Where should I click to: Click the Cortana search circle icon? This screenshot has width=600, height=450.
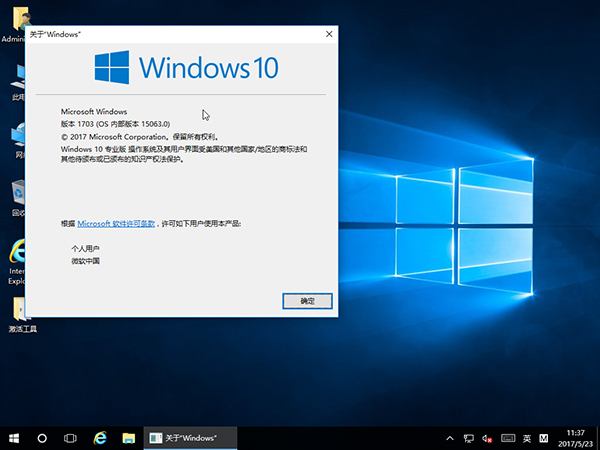(43, 438)
